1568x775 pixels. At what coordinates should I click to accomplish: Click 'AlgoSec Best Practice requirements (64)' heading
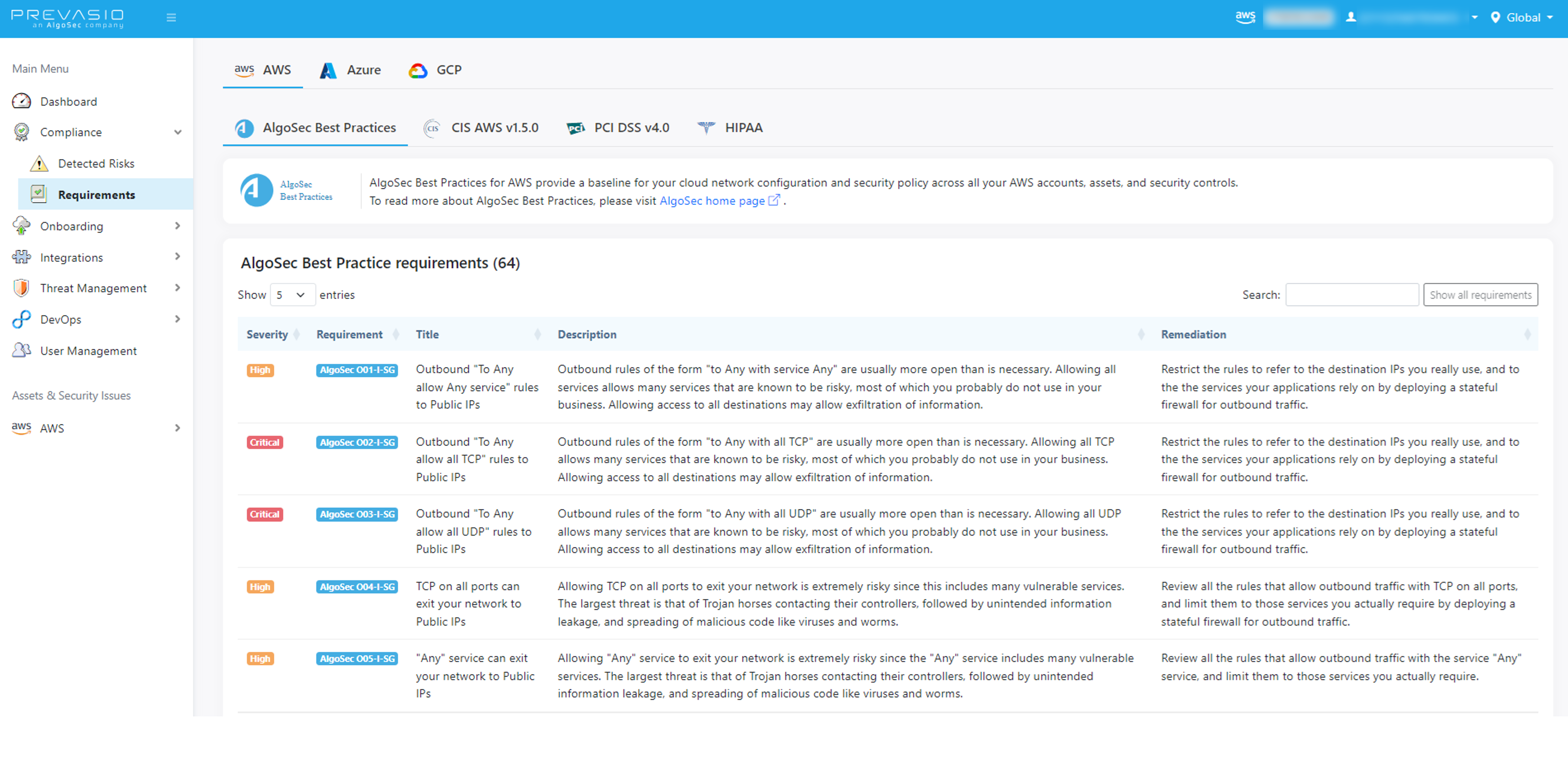(x=380, y=263)
